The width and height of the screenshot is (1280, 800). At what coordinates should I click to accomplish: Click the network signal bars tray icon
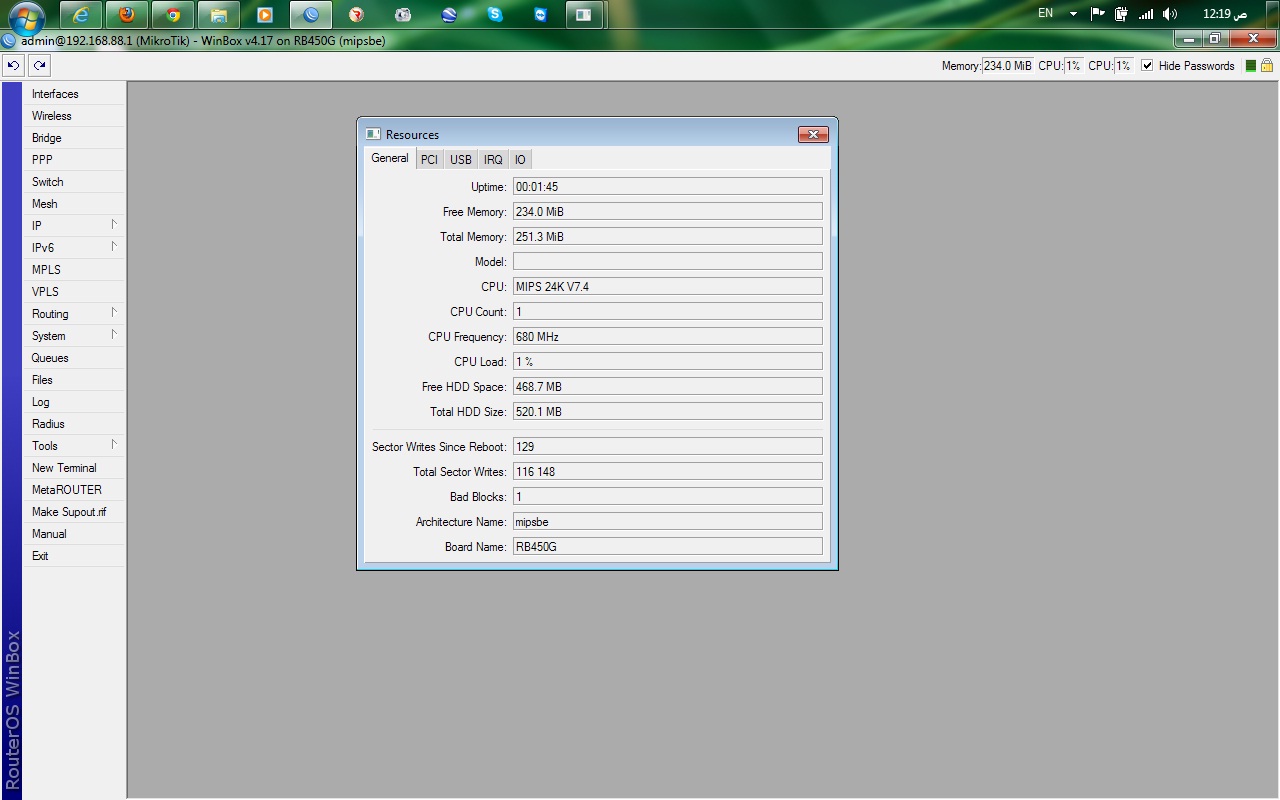(1146, 14)
